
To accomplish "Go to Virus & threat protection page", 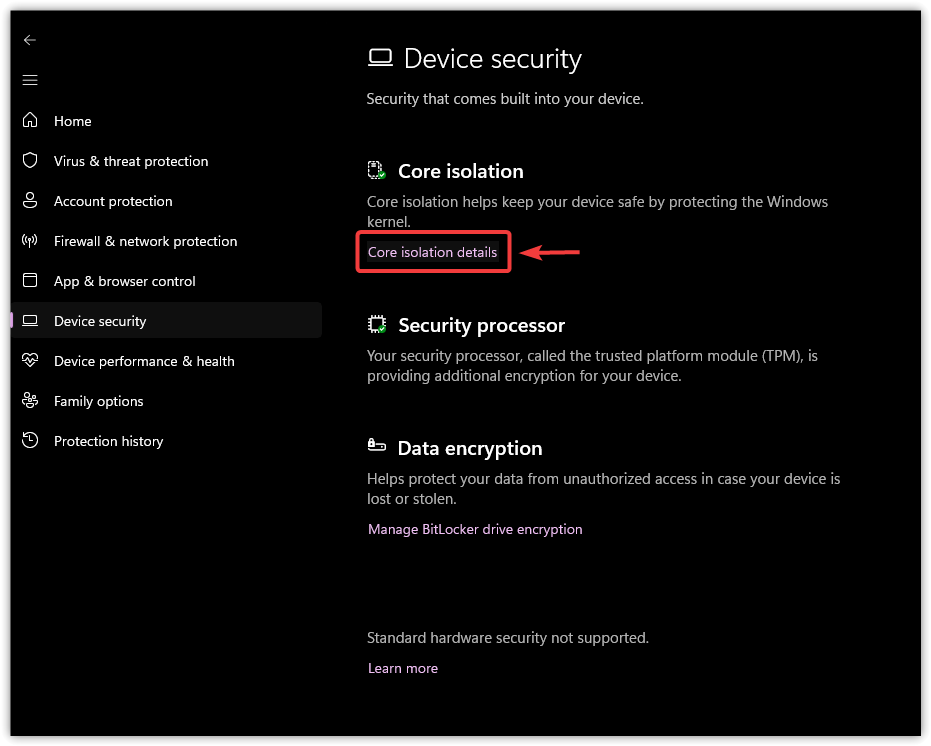I will (131, 161).
